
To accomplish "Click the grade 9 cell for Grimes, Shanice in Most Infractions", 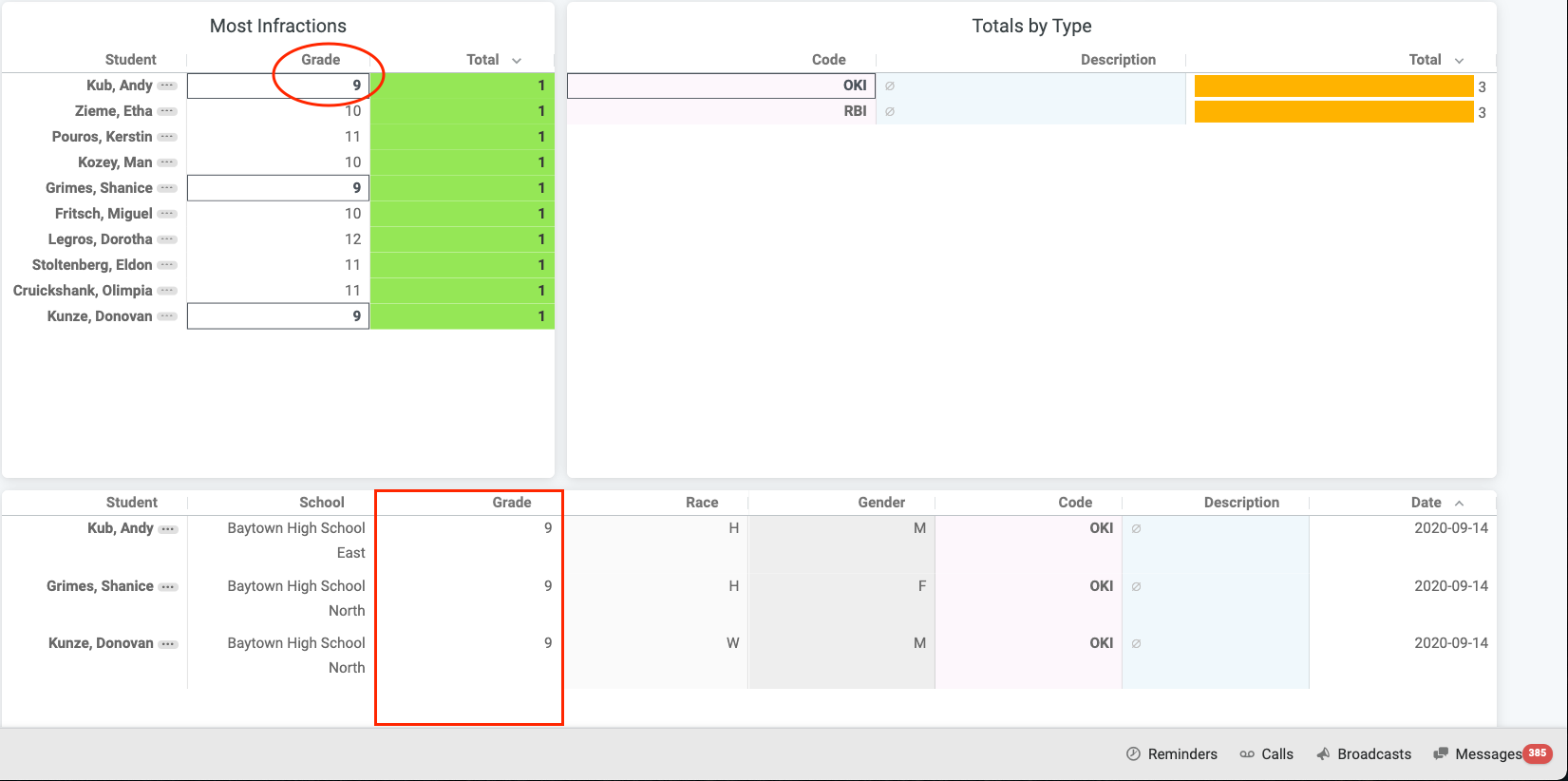I will pos(278,188).
